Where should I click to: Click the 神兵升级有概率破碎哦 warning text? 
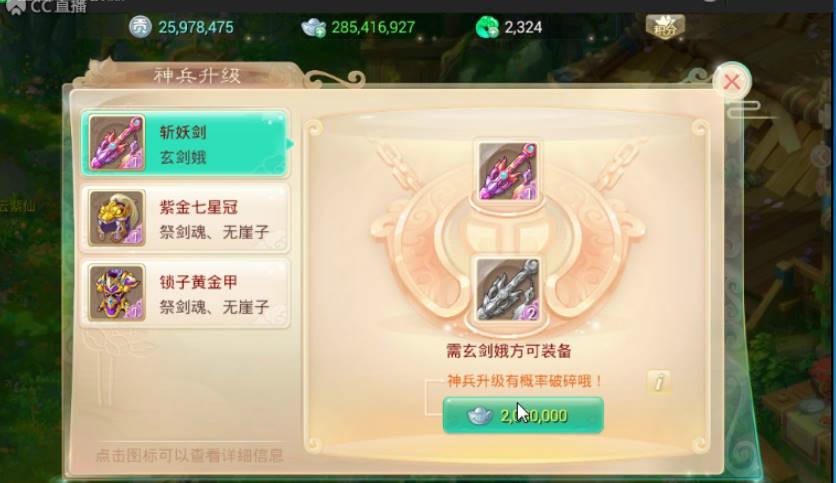tap(525, 381)
